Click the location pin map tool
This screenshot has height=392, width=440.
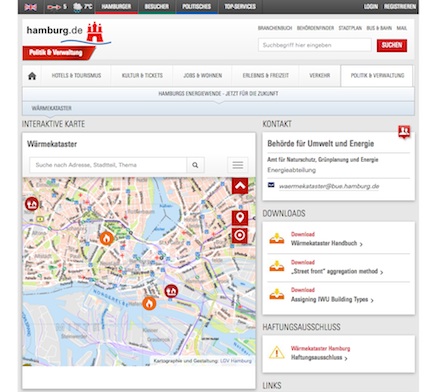[x=240, y=218]
